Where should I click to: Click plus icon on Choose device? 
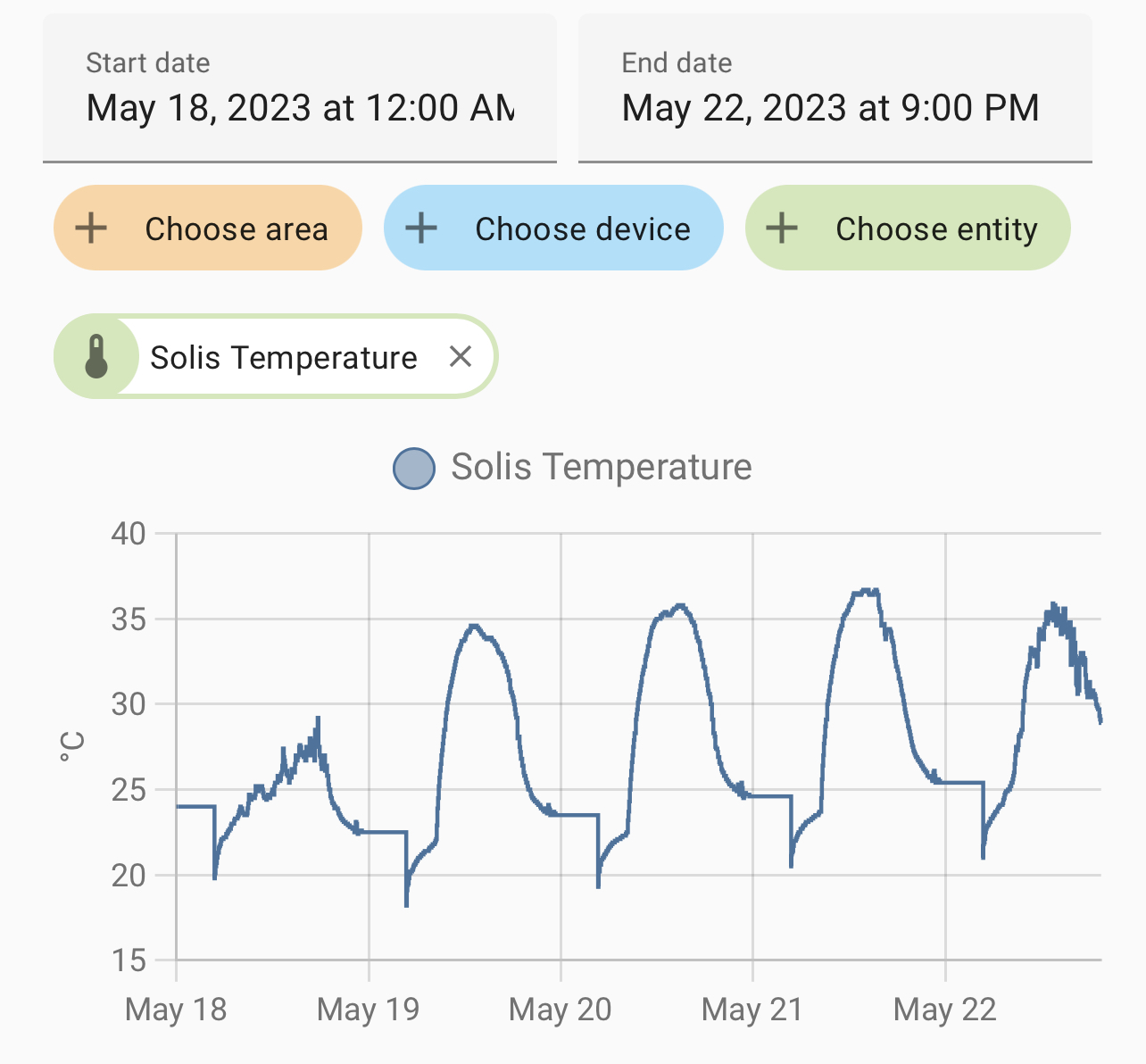coord(421,229)
